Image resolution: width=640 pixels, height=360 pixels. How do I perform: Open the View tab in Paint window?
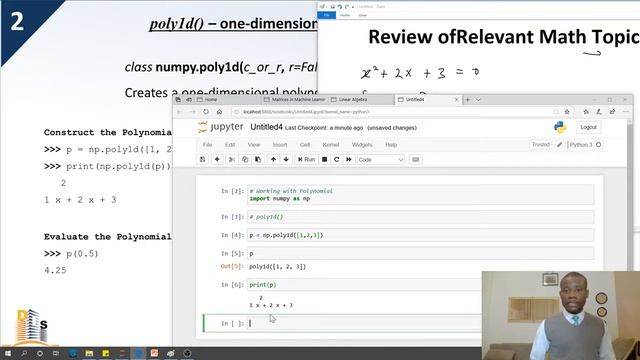[x=362, y=16]
